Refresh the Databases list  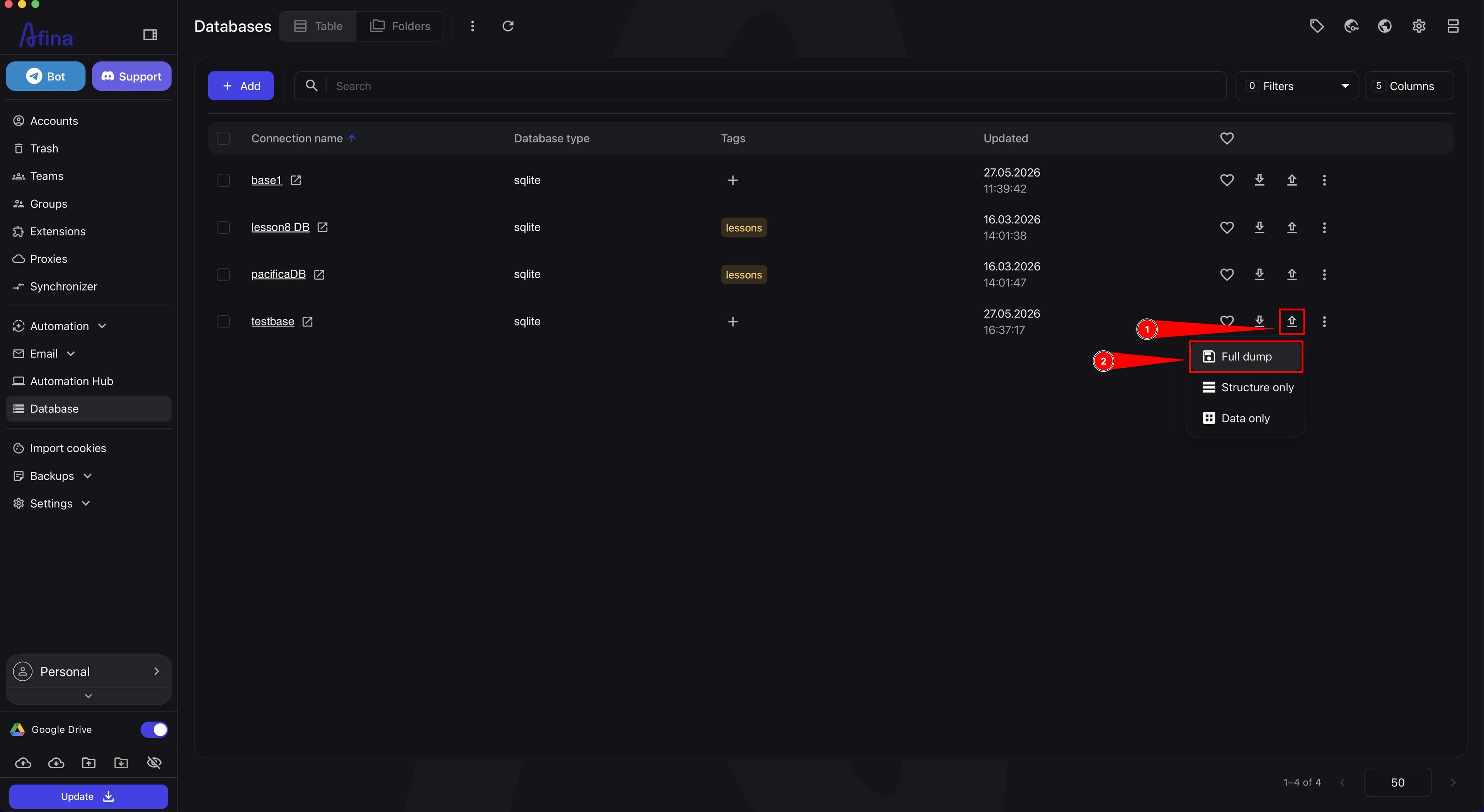507,26
